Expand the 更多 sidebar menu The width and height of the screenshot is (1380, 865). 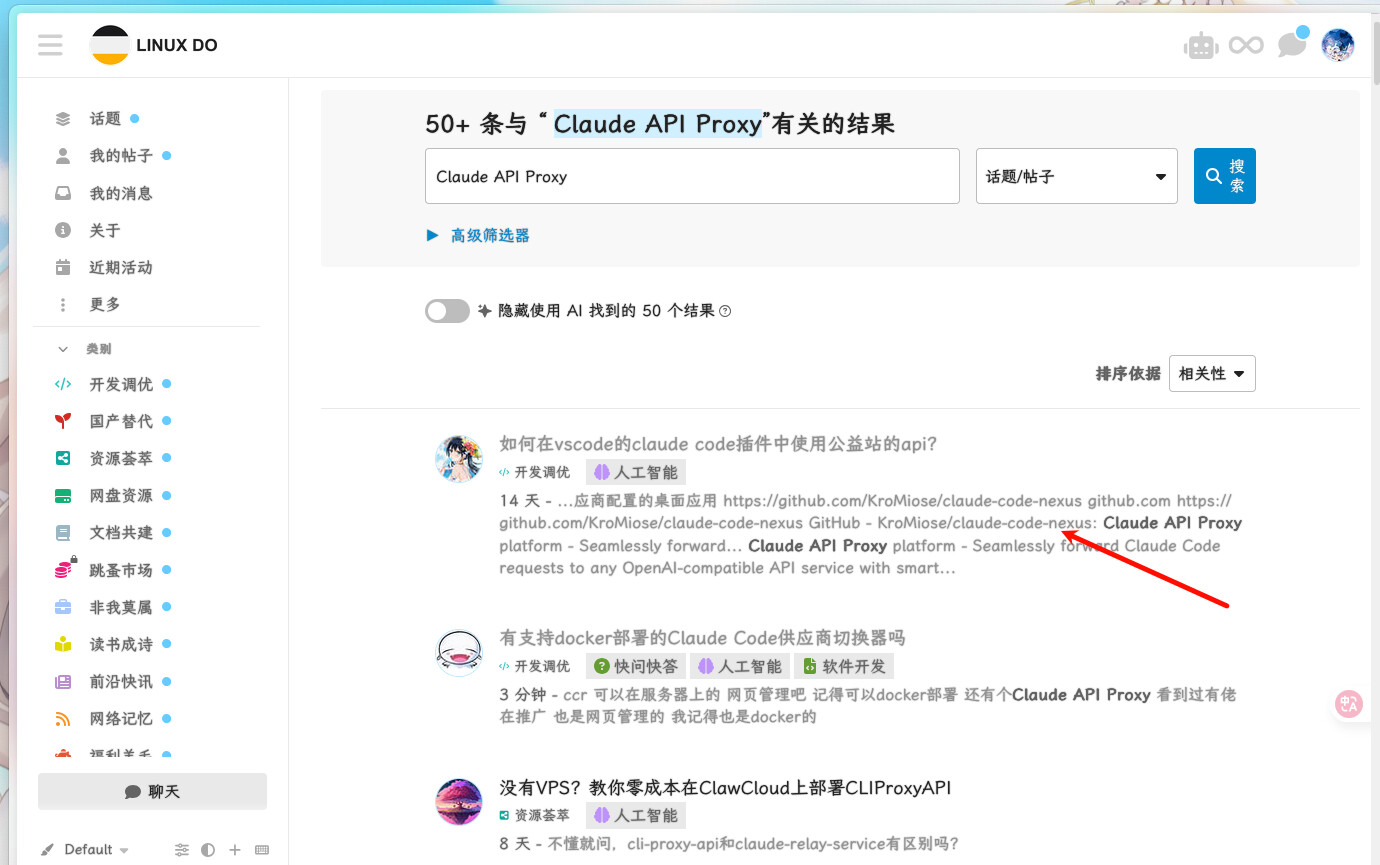104,304
